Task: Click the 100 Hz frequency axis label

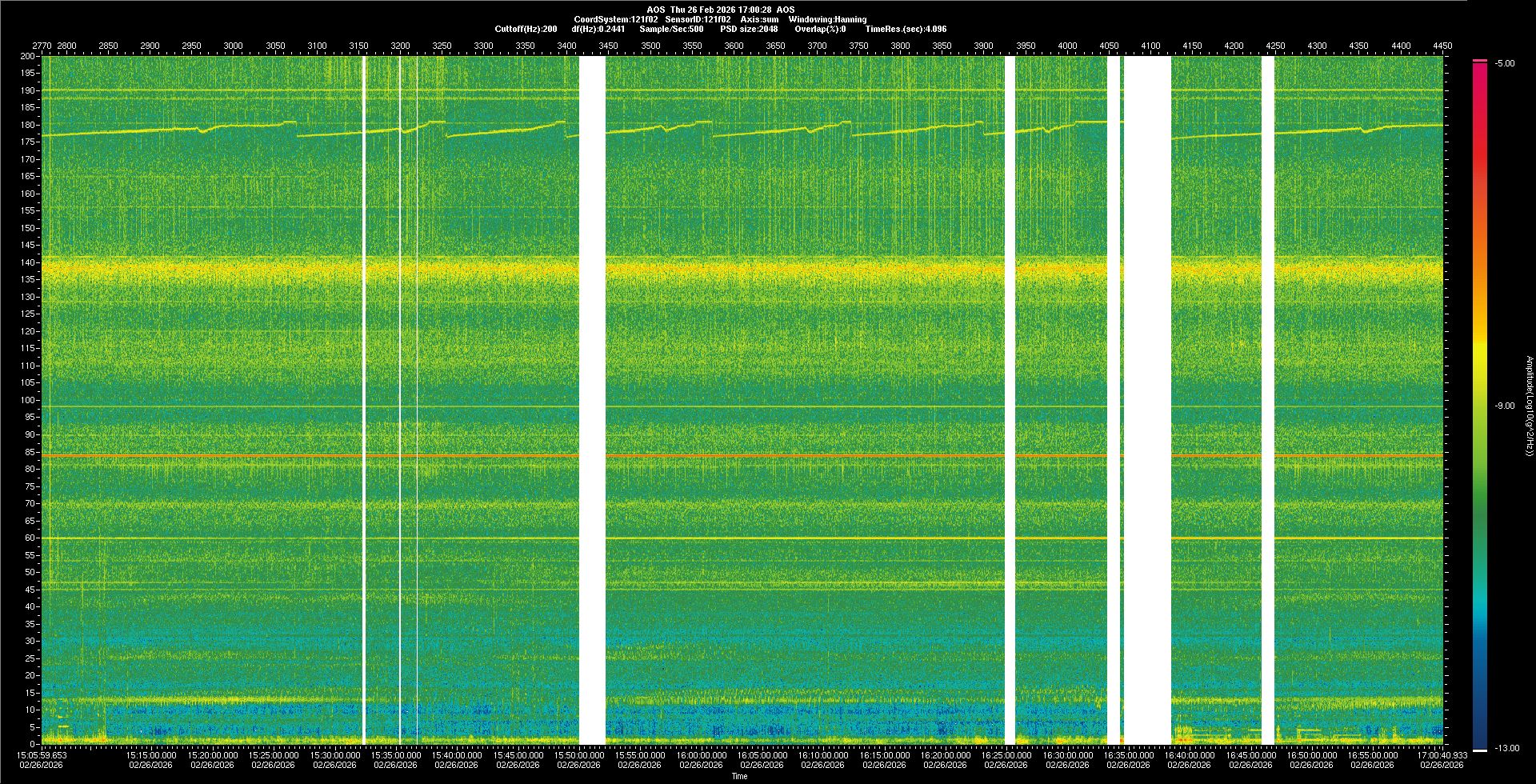Action: point(28,400)
